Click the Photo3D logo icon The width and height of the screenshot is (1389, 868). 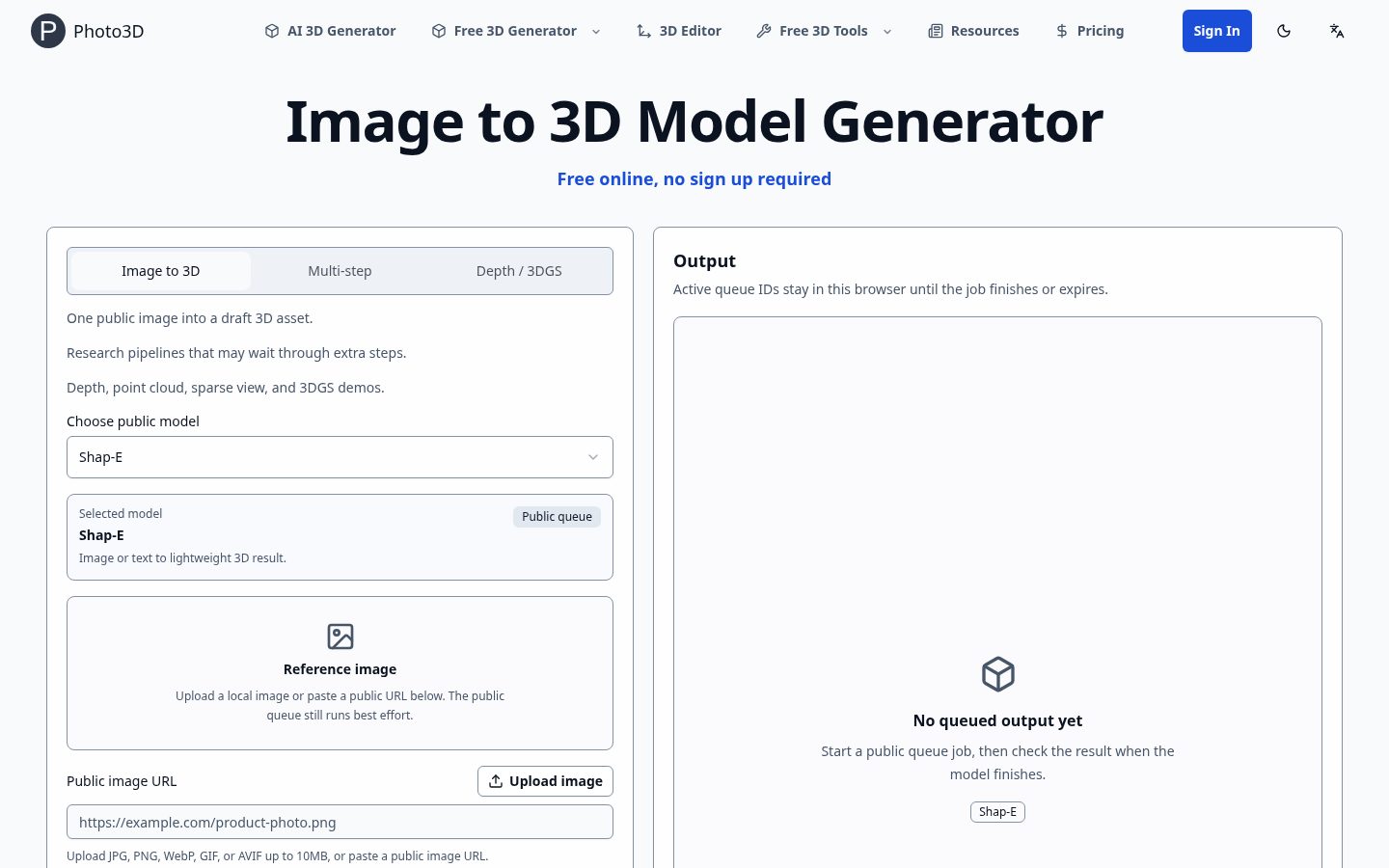(48, 31)
